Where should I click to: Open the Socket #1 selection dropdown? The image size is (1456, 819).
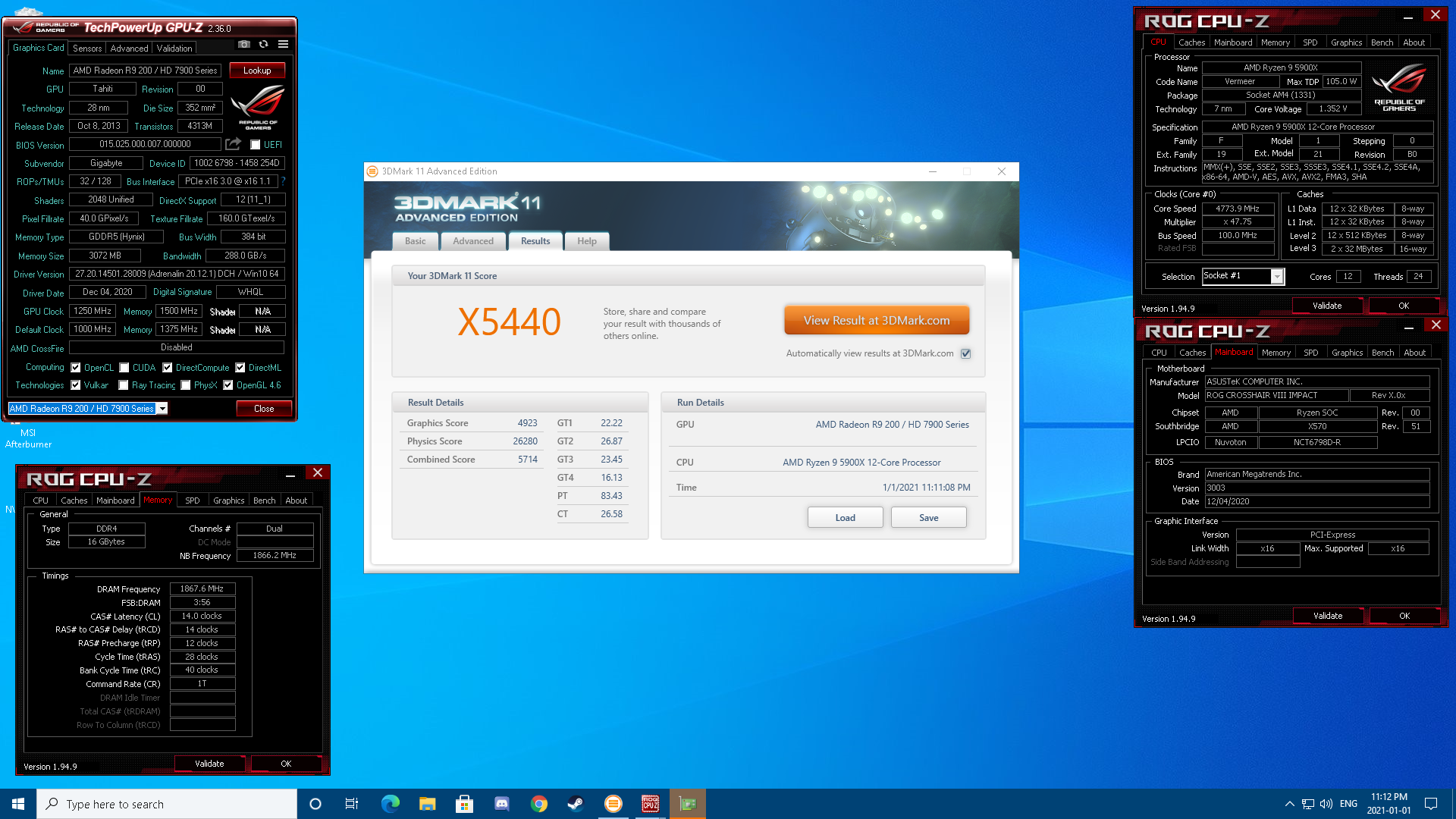(1277, 277)
